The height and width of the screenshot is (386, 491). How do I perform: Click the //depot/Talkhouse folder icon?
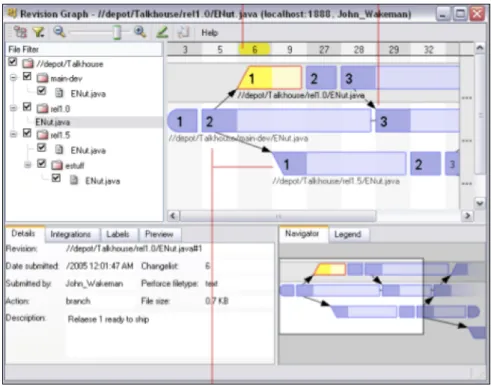(28, 63)
